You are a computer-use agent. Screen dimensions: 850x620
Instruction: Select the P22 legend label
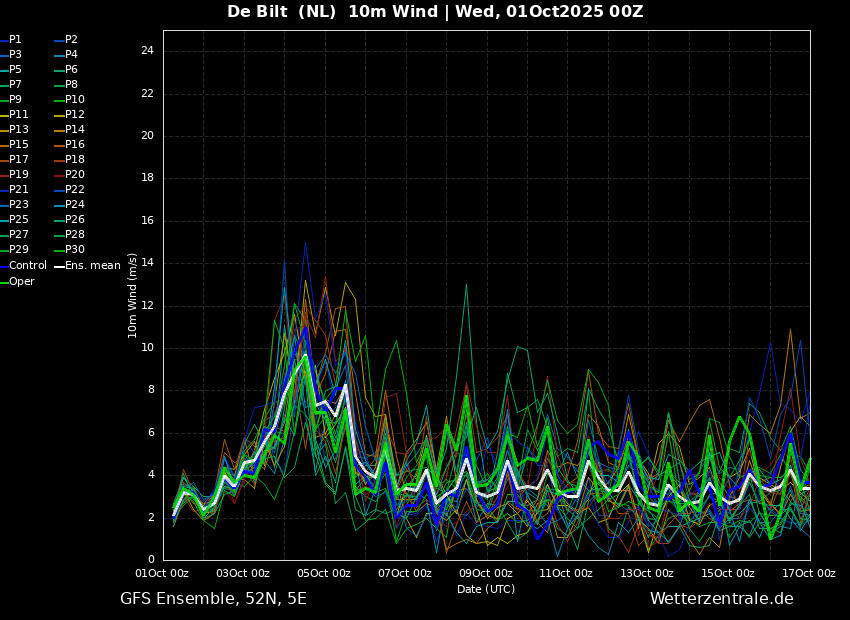(69, 190)
